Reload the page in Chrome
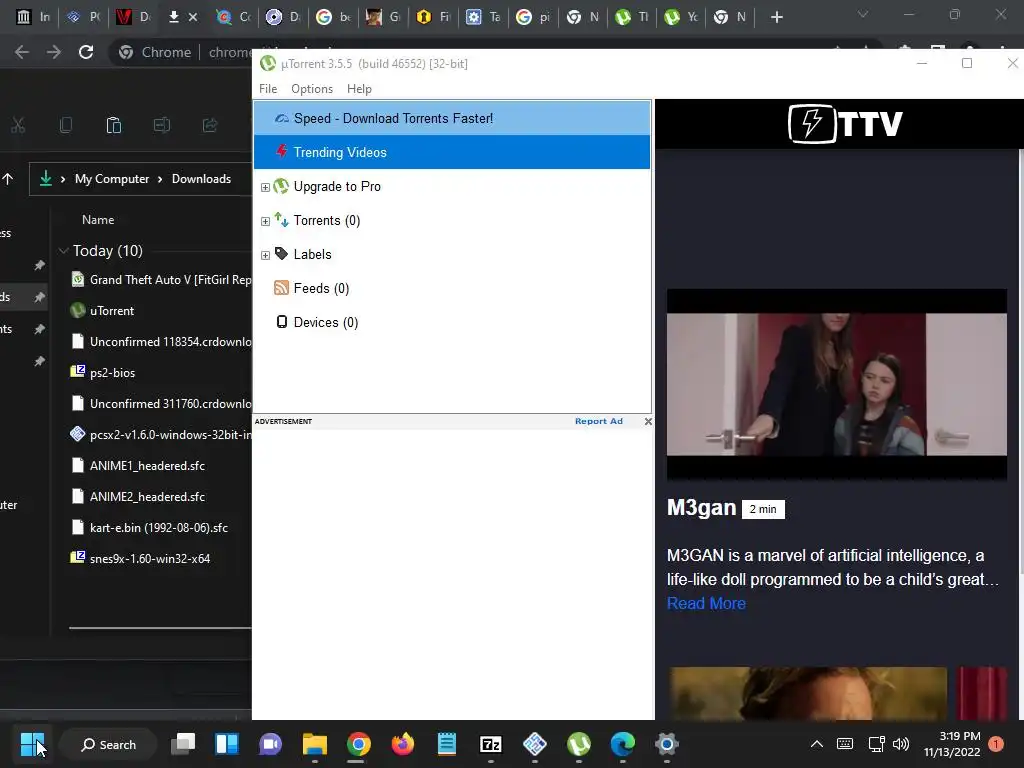Viewport: 1024px width, 768px height. [x=86, y=52]
